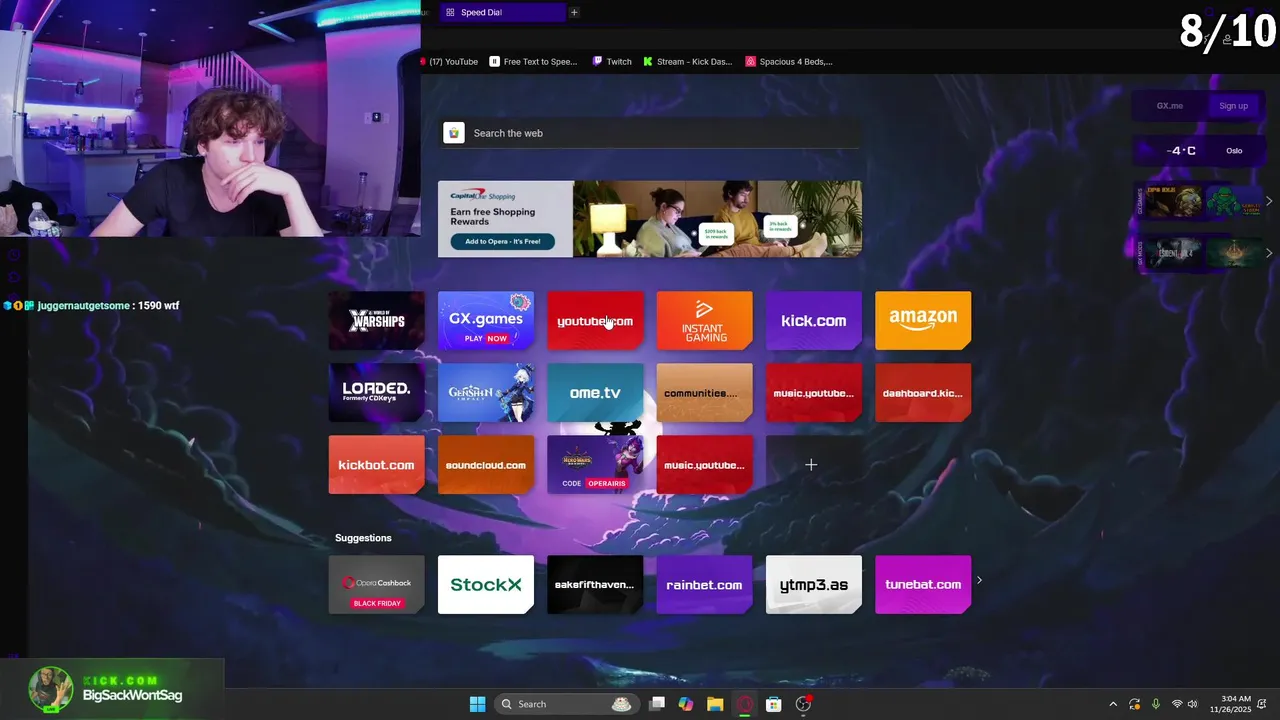Click Add to Opera - It's Free button

tap(503, 241)
